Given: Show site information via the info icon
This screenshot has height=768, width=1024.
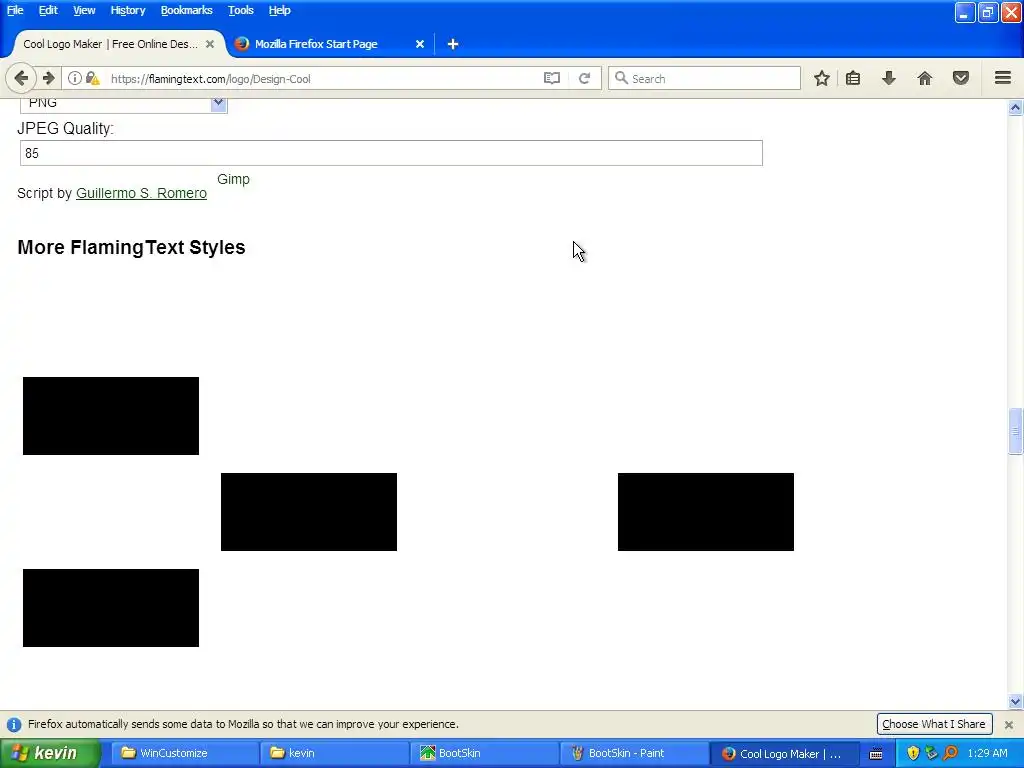Looking at the screenshot, I should [x=74, y=78].
